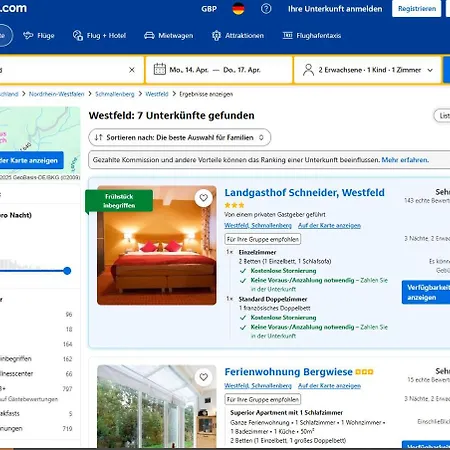Click the Frühstück inbegriffen badge
The image size is (450, 450).
[119, 201]
